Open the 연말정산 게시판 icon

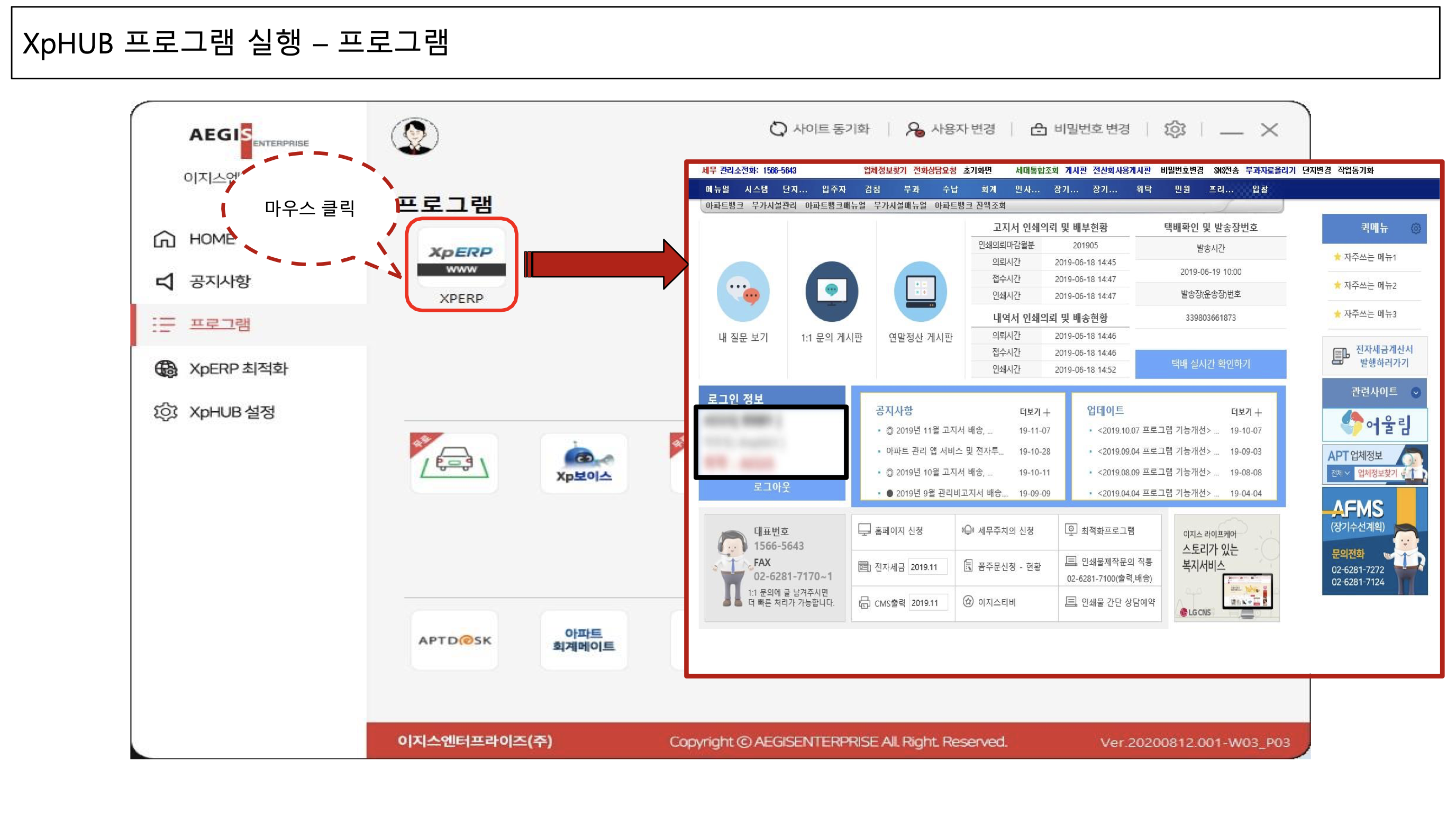(x=920, y=292)
